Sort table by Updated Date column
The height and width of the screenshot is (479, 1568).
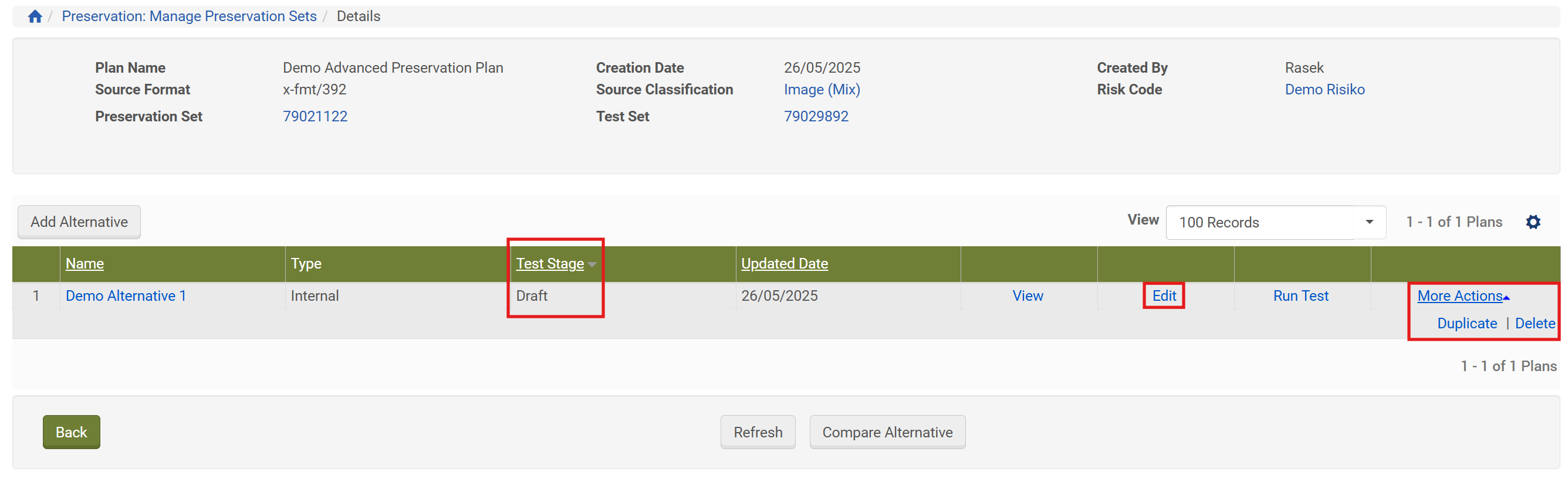point(784,264)
